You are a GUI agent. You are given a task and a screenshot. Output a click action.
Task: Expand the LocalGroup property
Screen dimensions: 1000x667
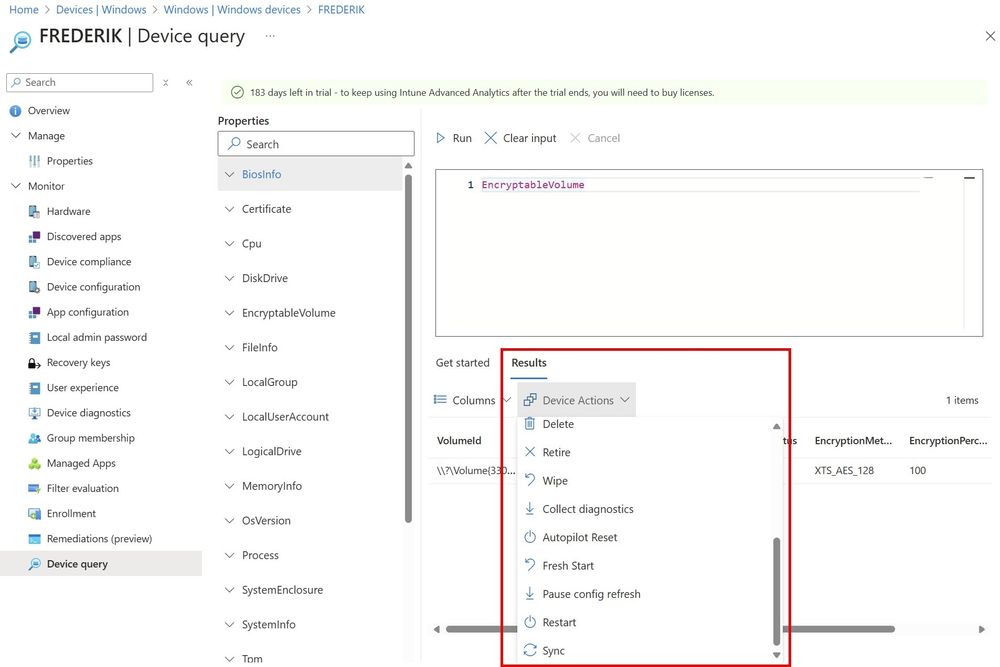tap(230, 382)
